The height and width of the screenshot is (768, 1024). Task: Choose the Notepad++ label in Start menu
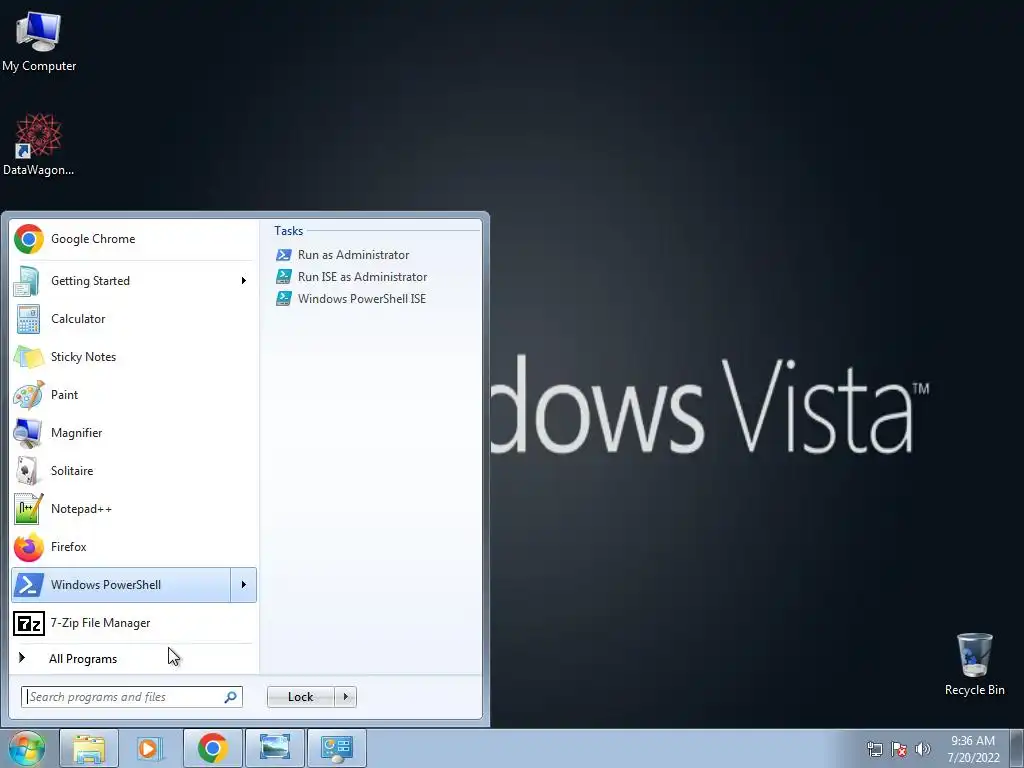[81, 509]
